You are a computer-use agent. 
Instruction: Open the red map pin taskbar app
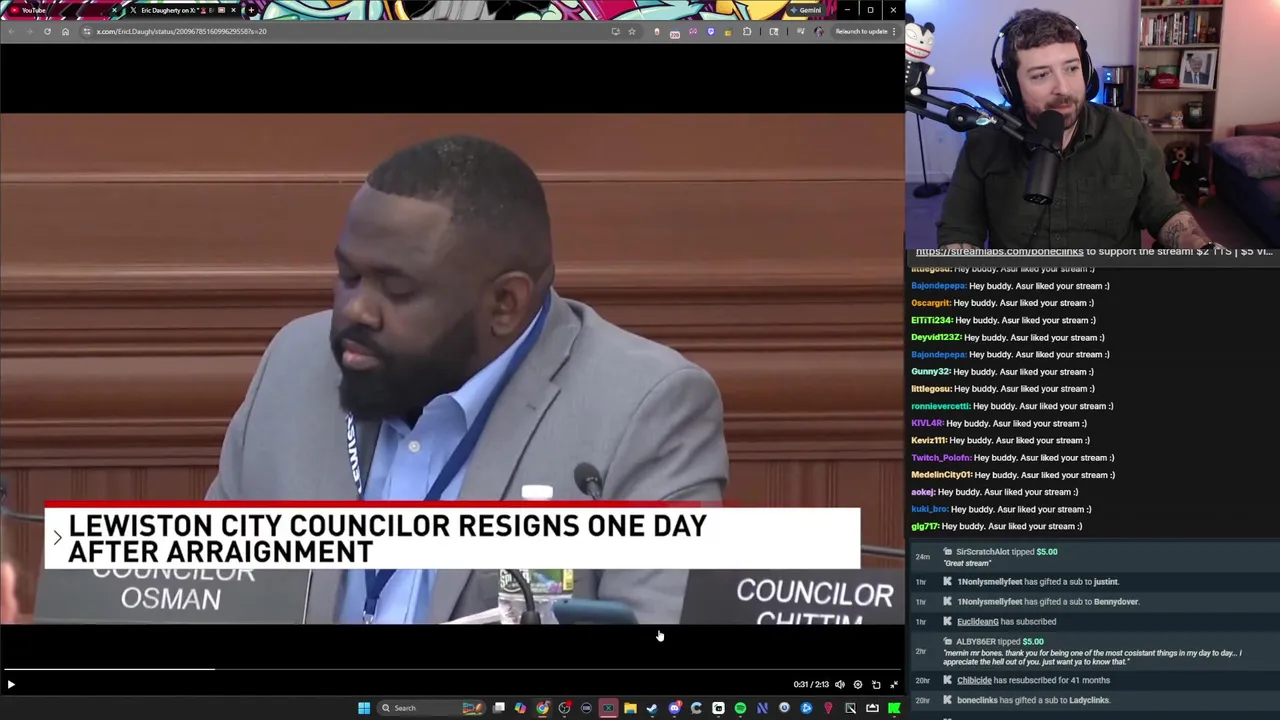[x=828, y=708]
